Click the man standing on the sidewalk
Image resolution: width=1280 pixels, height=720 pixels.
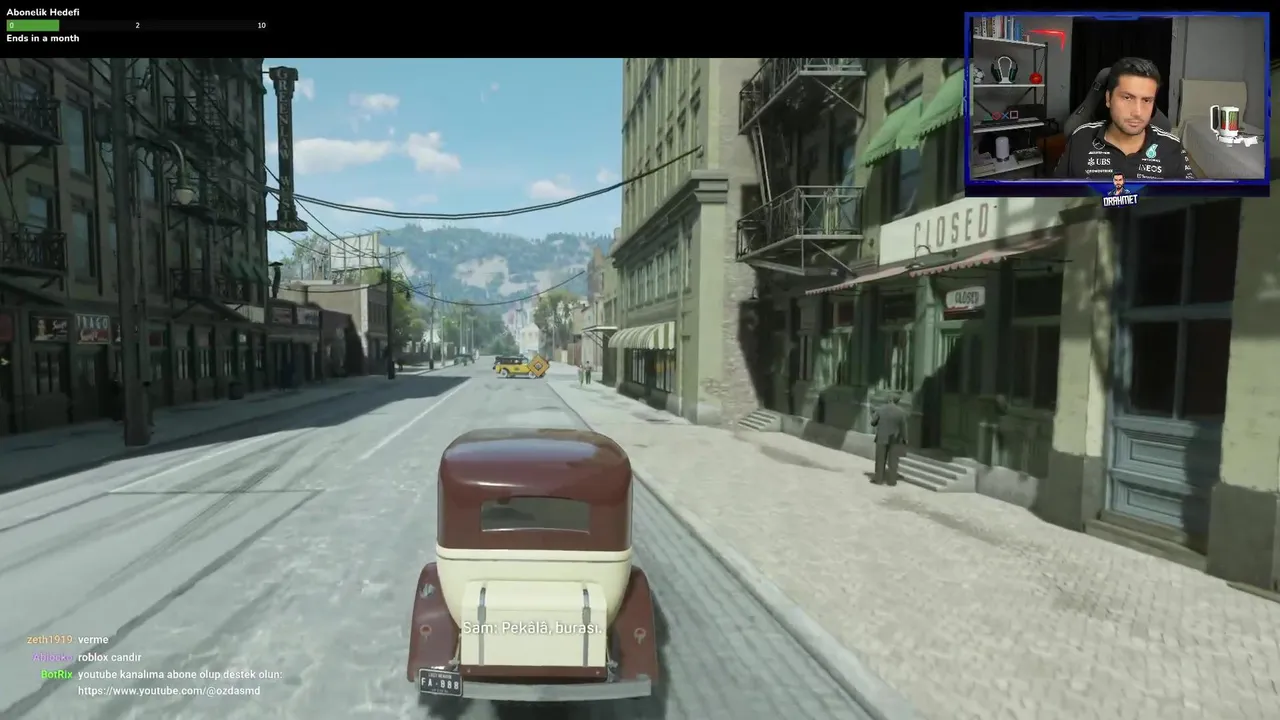887,439
